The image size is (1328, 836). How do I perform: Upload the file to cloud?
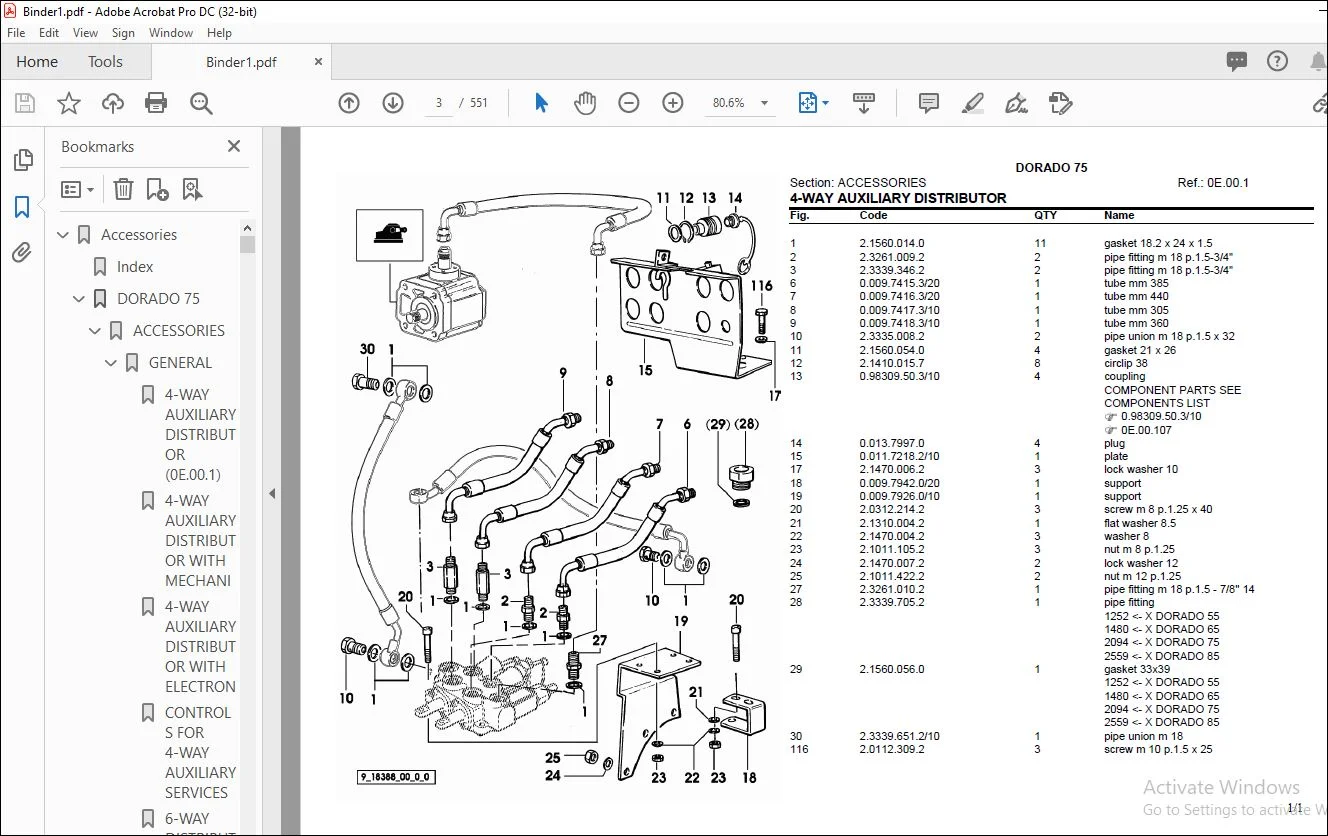[x=113, y=103]
